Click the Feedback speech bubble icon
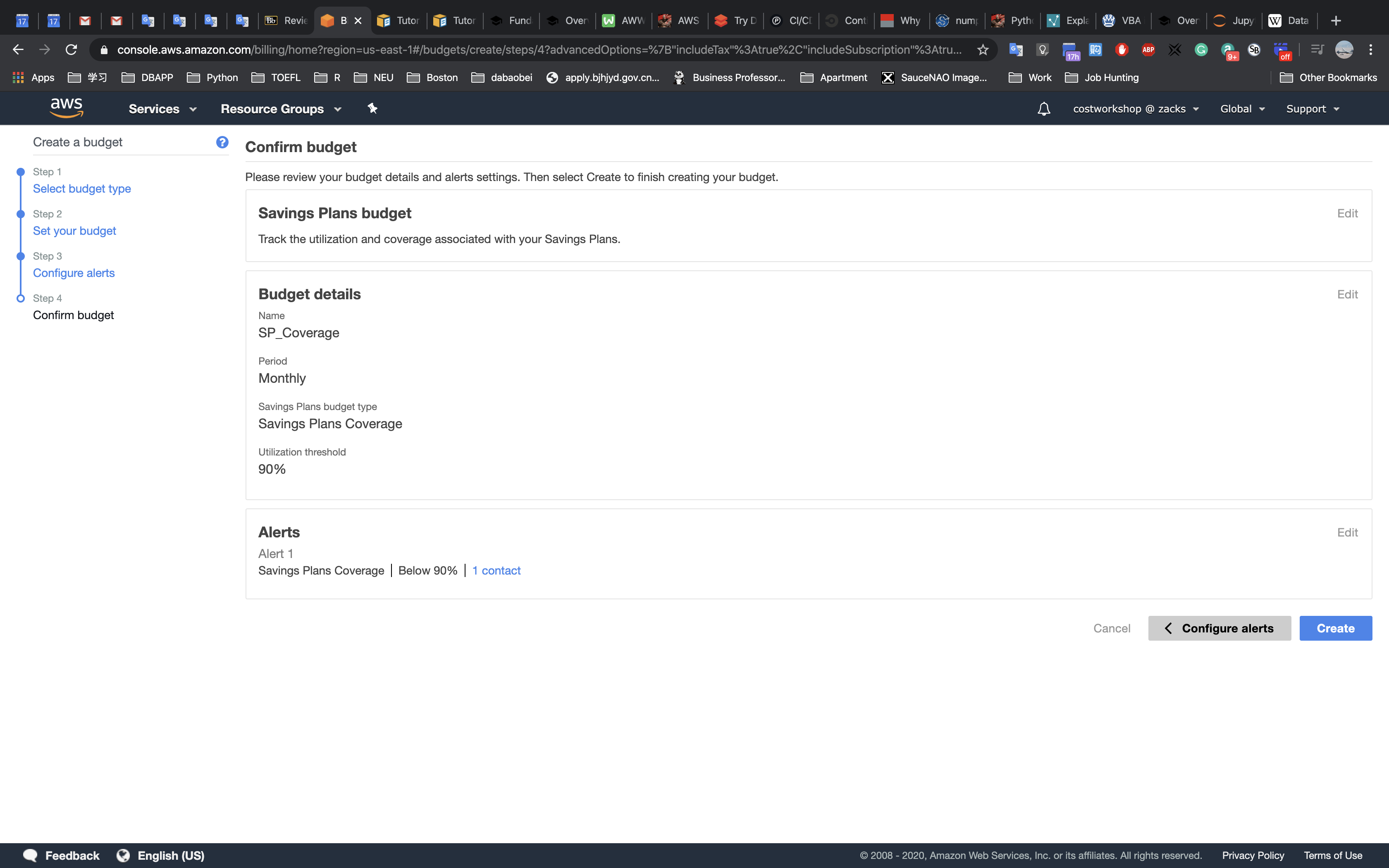This screenshot has width=1389, height=868. tap(30, 855)
